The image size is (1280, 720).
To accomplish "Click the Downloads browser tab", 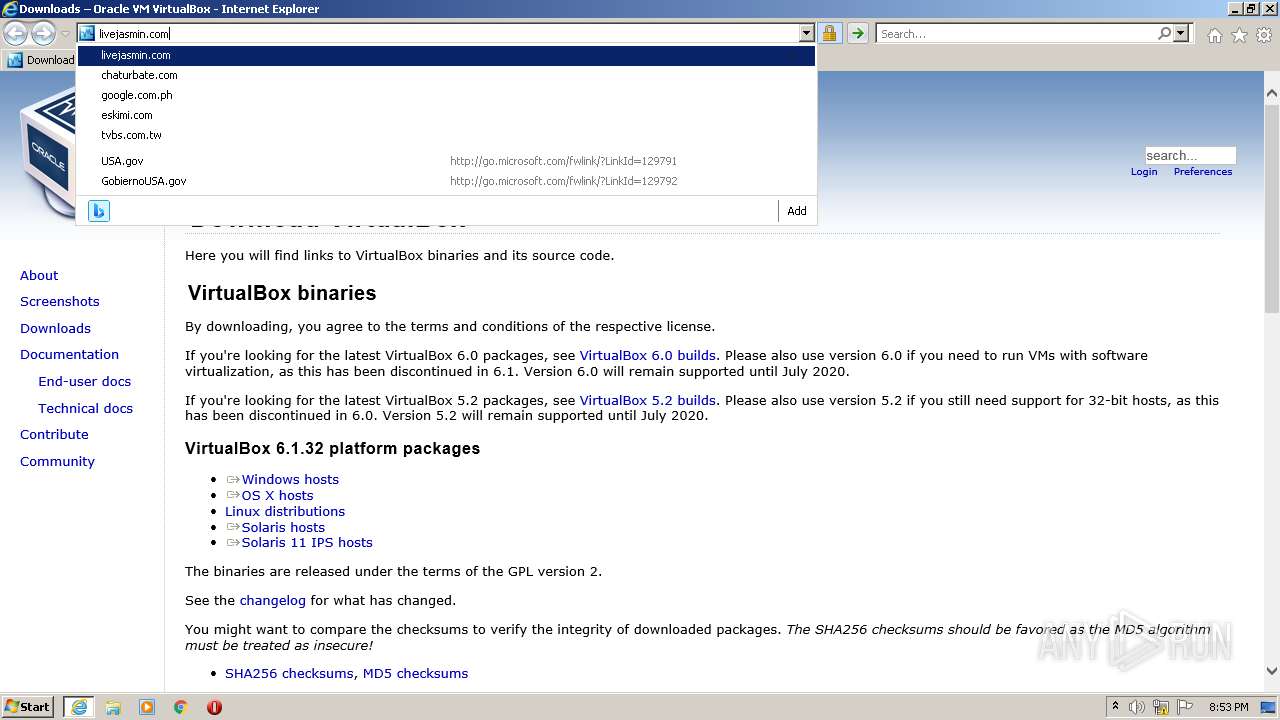I will click(40, 60).
